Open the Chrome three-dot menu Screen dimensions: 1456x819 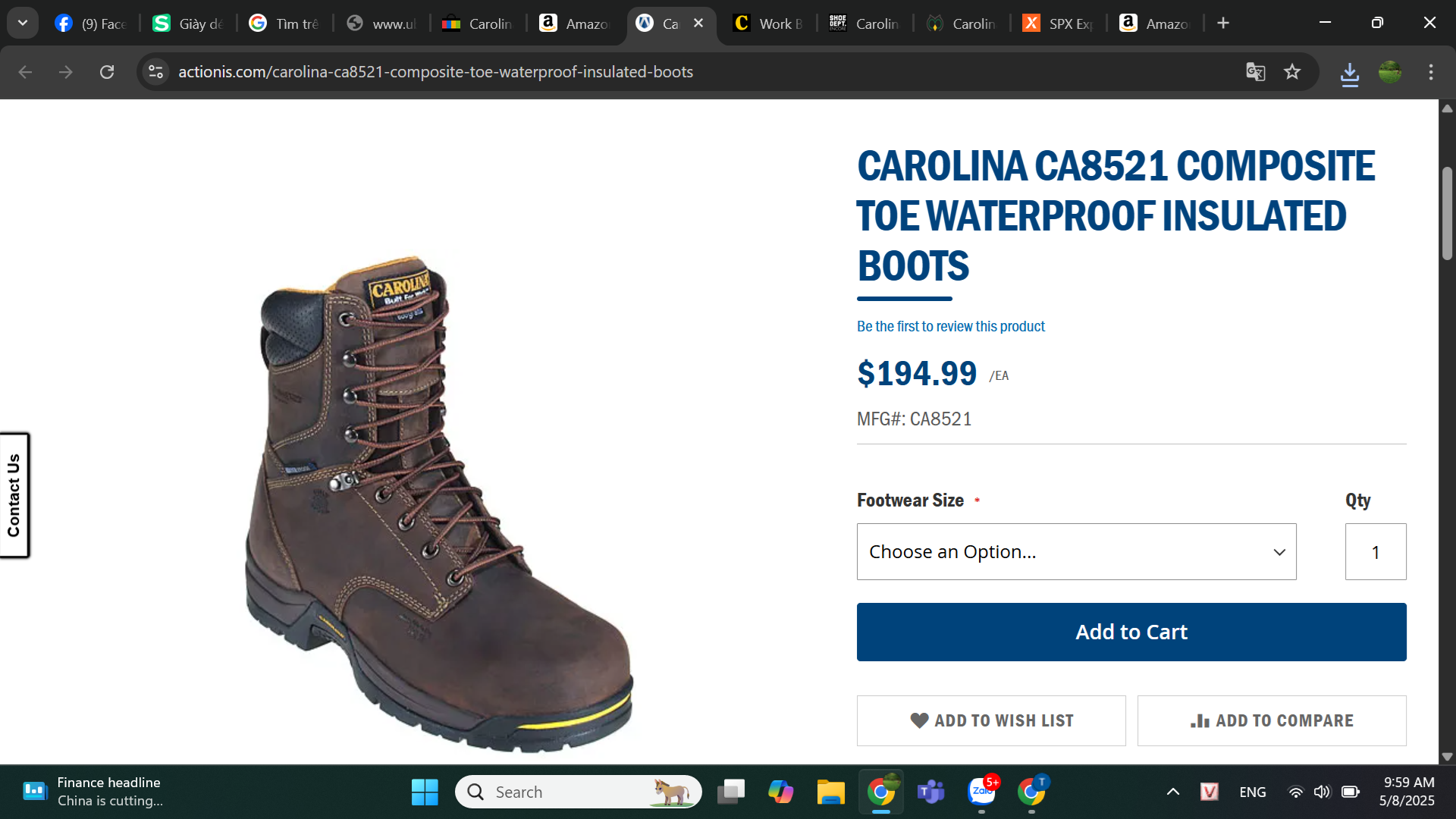[1431, 72]
